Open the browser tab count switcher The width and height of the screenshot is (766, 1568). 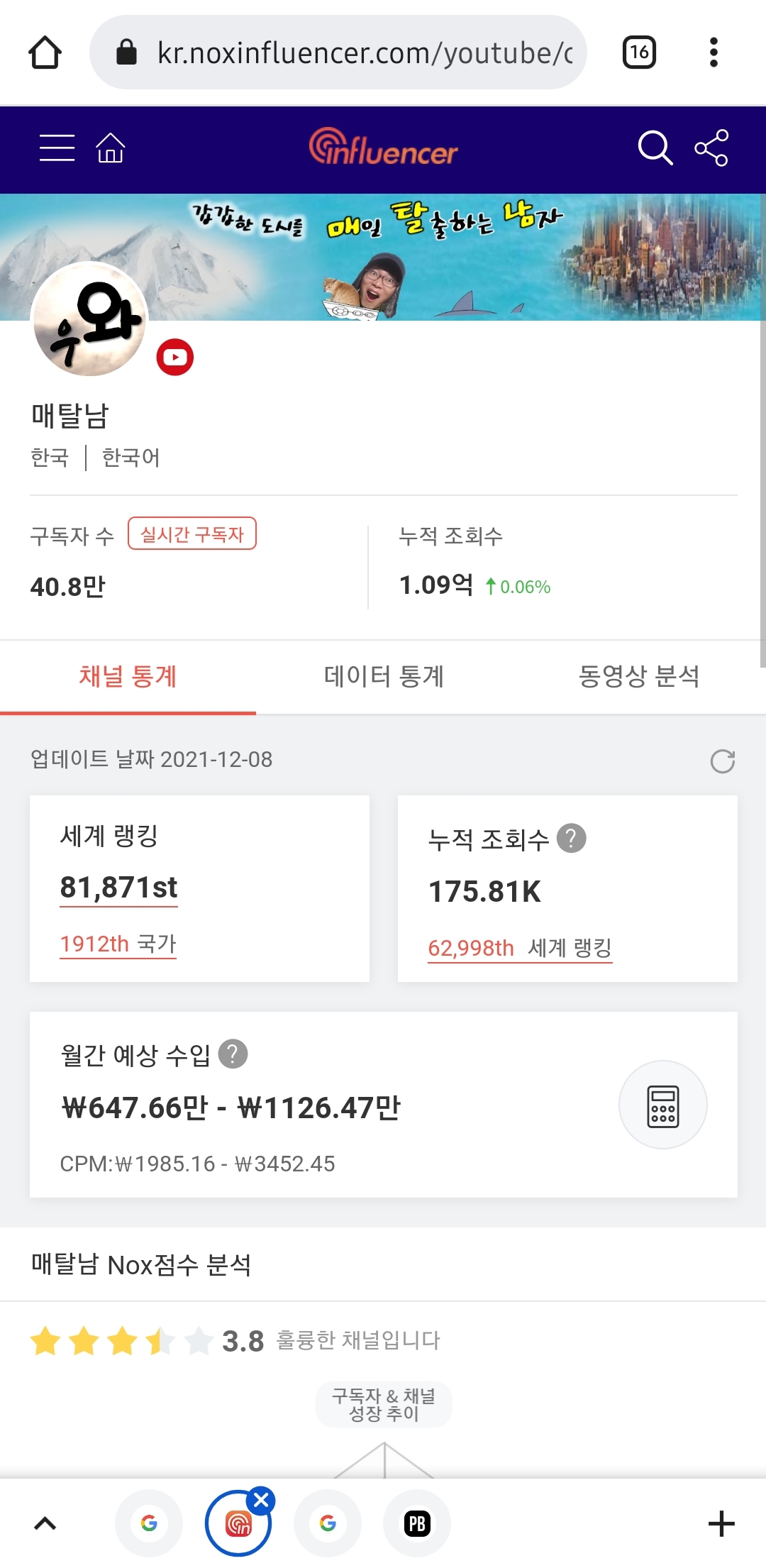(639, 53)
